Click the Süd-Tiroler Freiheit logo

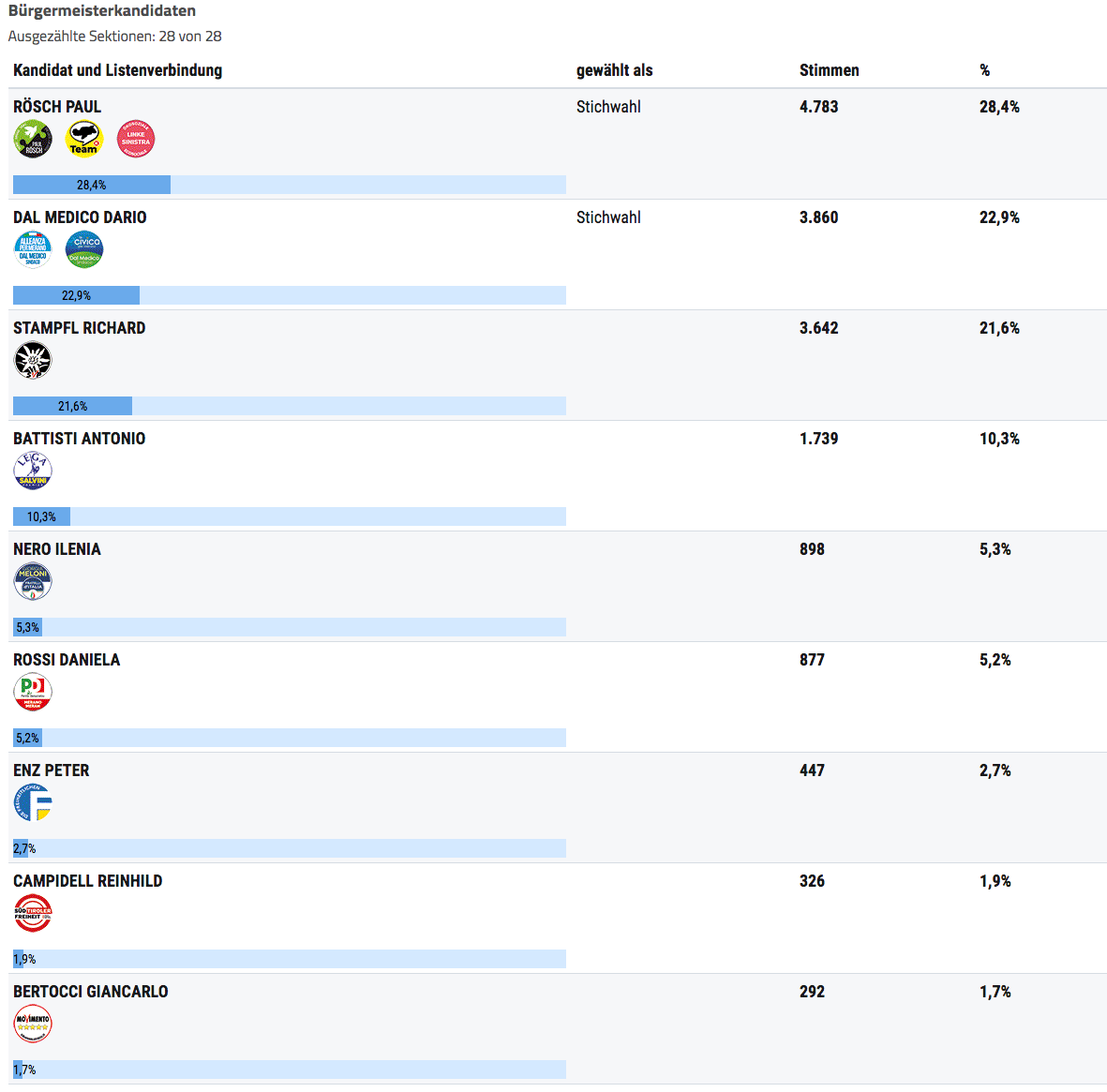coord(33,913)
